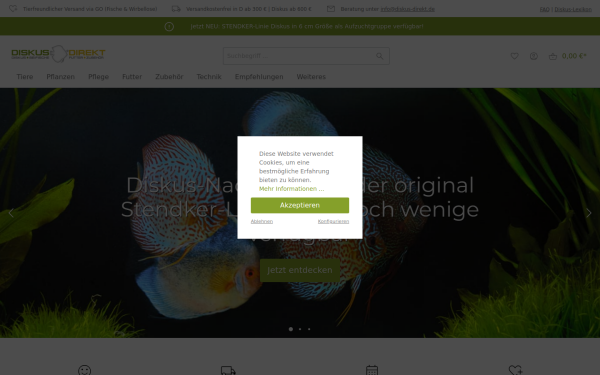
Task: Click the Tierfreundlicher Versand via GO text
Action: click(x=90, y=9)
